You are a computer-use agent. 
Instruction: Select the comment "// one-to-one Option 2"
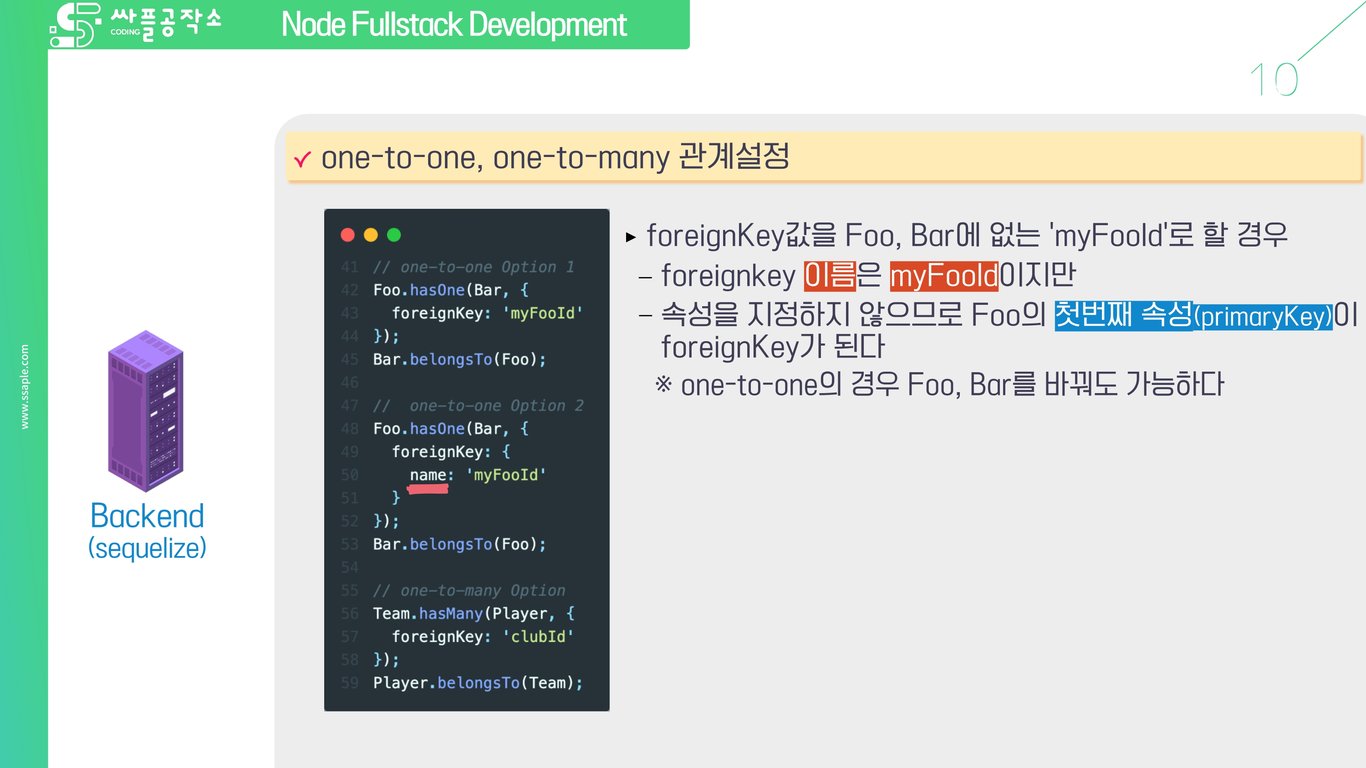tap(478, 405)
